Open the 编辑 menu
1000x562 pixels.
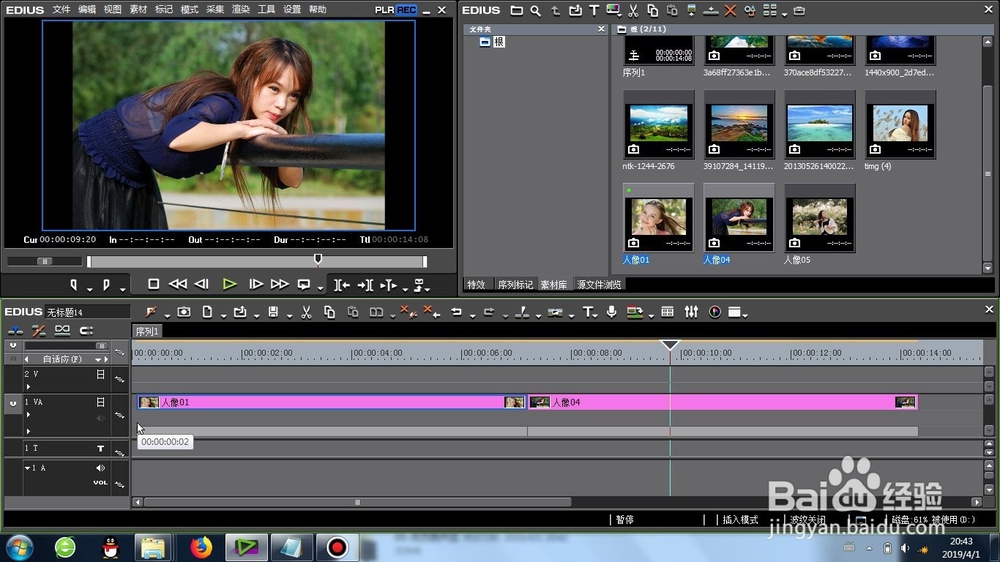point(87,10)
